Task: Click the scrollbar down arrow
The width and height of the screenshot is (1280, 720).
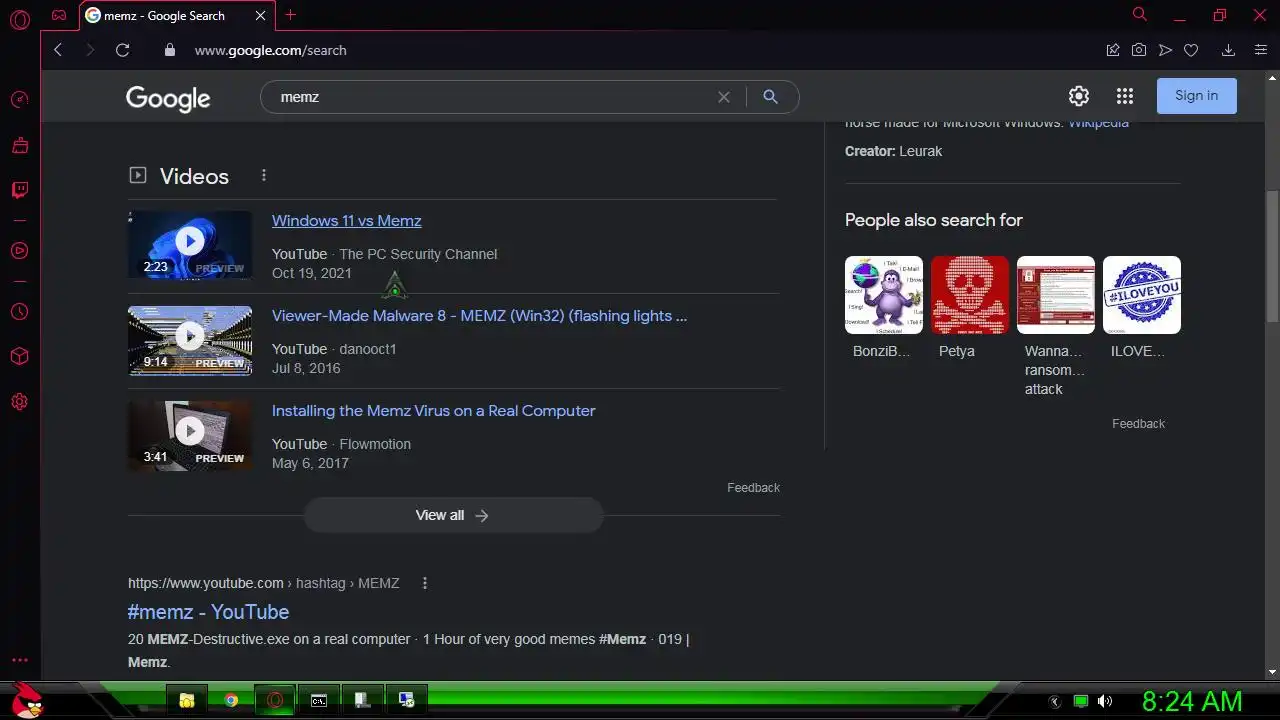Action: coord(1272,672)
